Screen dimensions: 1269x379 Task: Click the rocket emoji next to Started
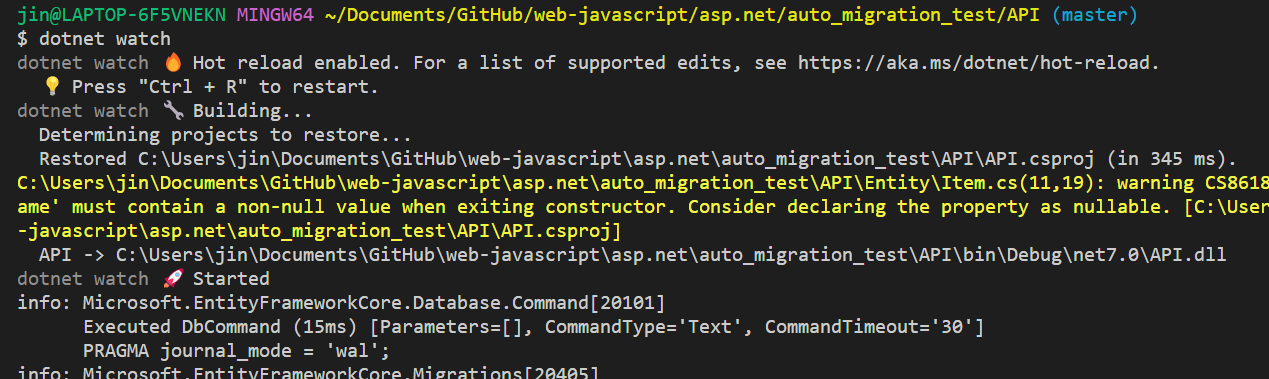click(x=172, y=279)
